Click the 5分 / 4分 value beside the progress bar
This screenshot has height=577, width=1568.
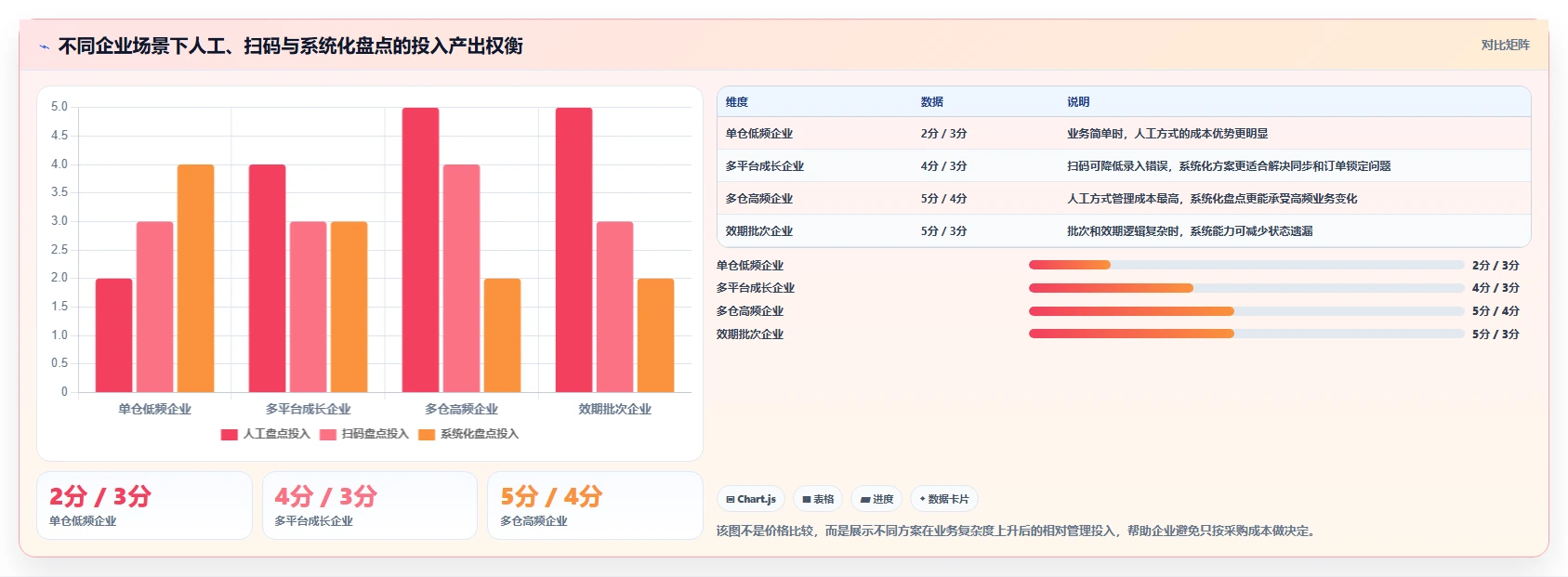coord(1496,311)
